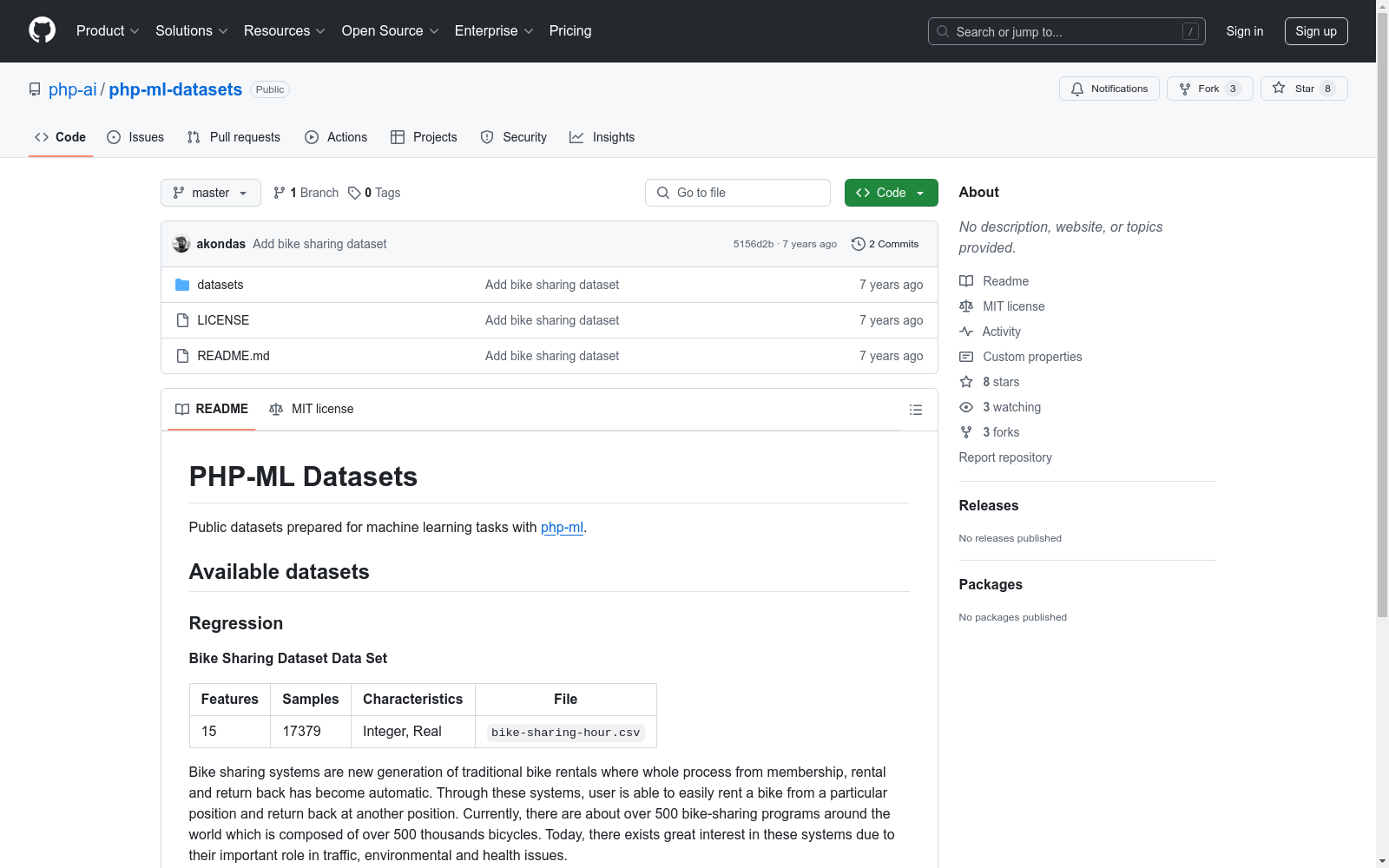Open the master branch selector
1389x868 pixels.
point(211,193)
